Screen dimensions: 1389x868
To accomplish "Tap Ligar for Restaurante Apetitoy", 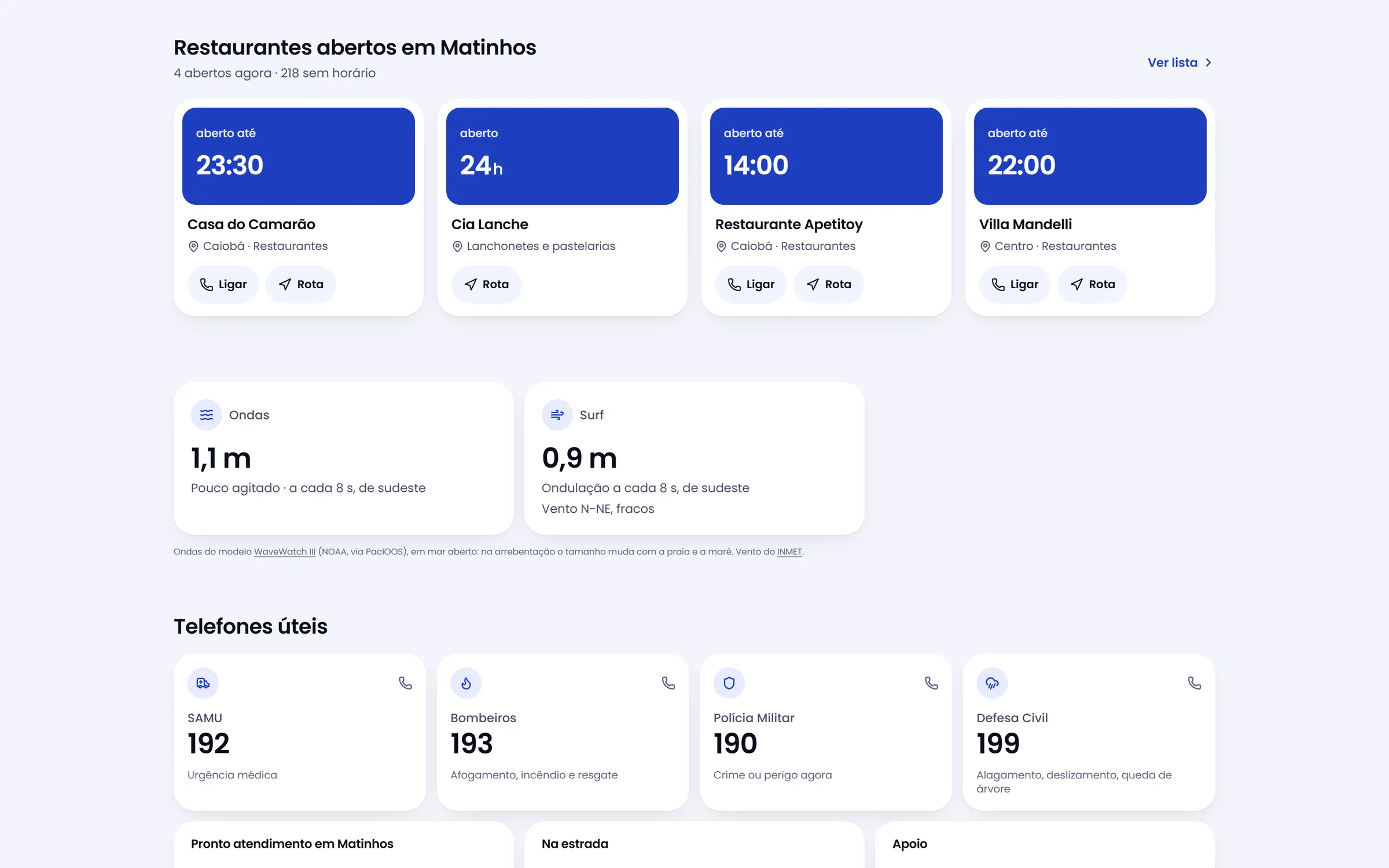I will point(751,284).
